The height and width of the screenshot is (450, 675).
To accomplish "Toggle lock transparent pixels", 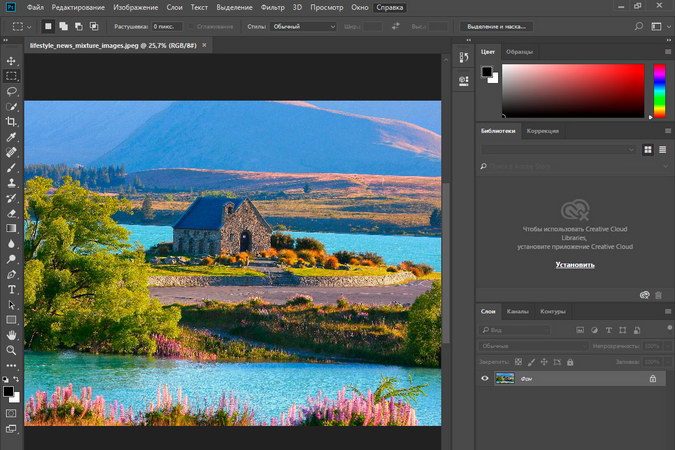I will point(518,362).
